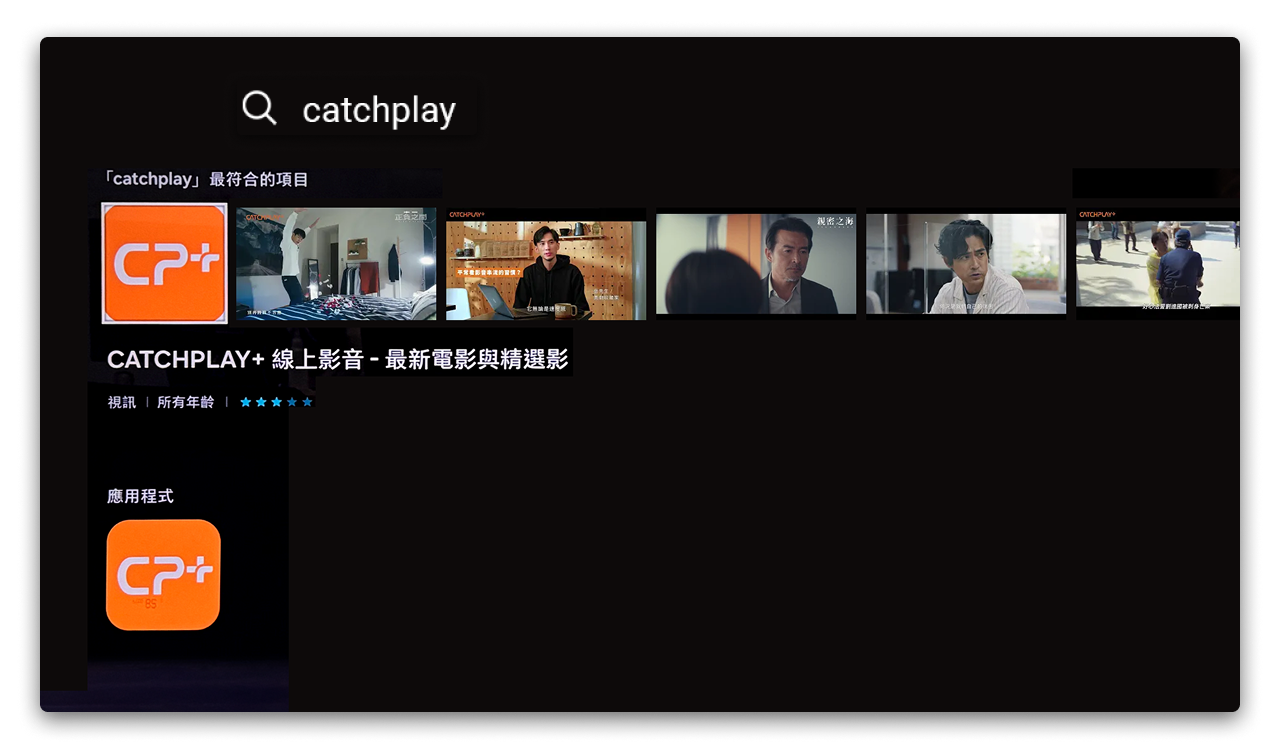Select the catchplay search text field
Screen dimensions: 1280x750
(379, 110)
